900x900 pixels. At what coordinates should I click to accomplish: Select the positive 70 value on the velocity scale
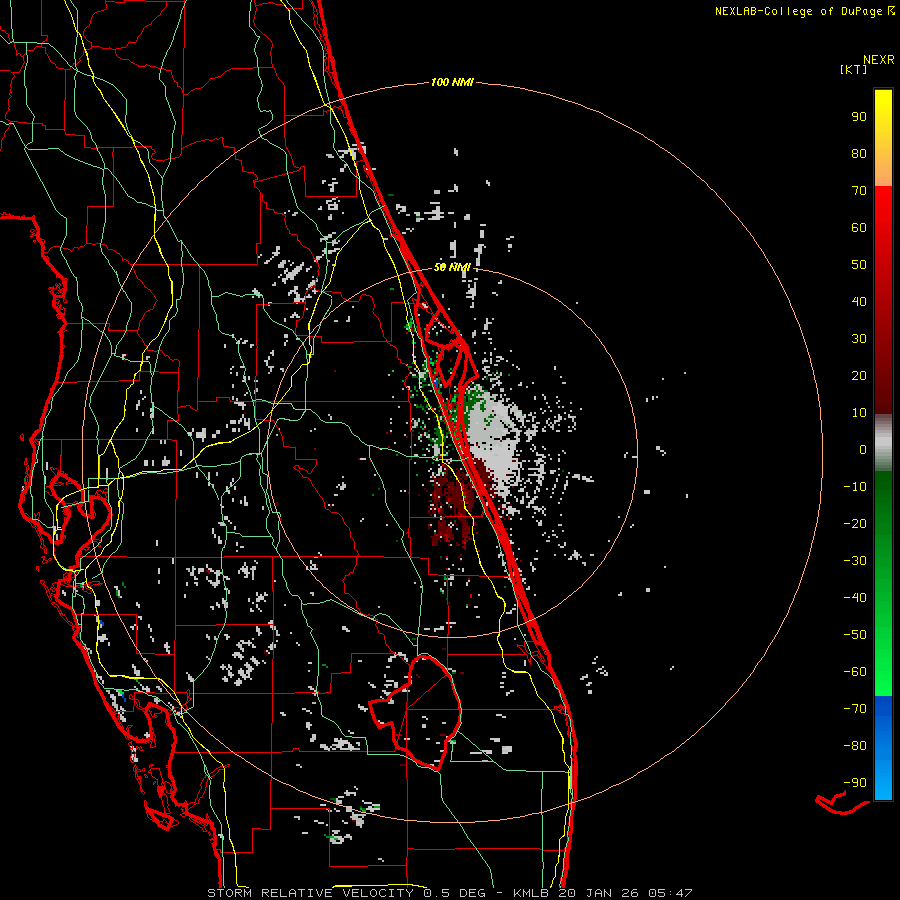pos(859,191)
